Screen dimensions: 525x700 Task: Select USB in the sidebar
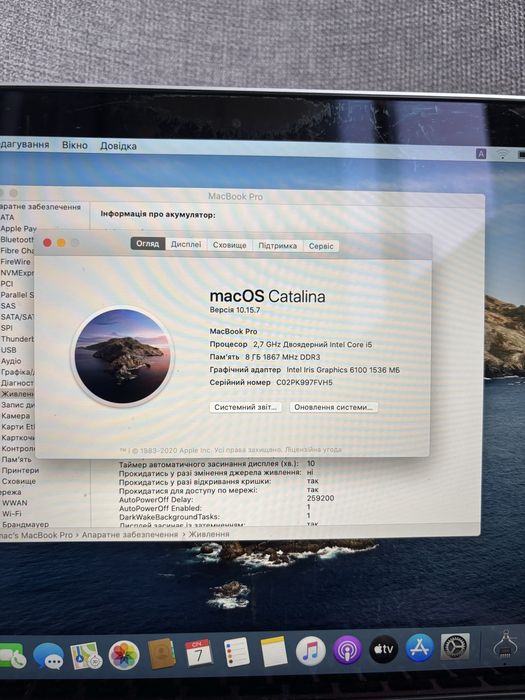(x=8, y=350)
